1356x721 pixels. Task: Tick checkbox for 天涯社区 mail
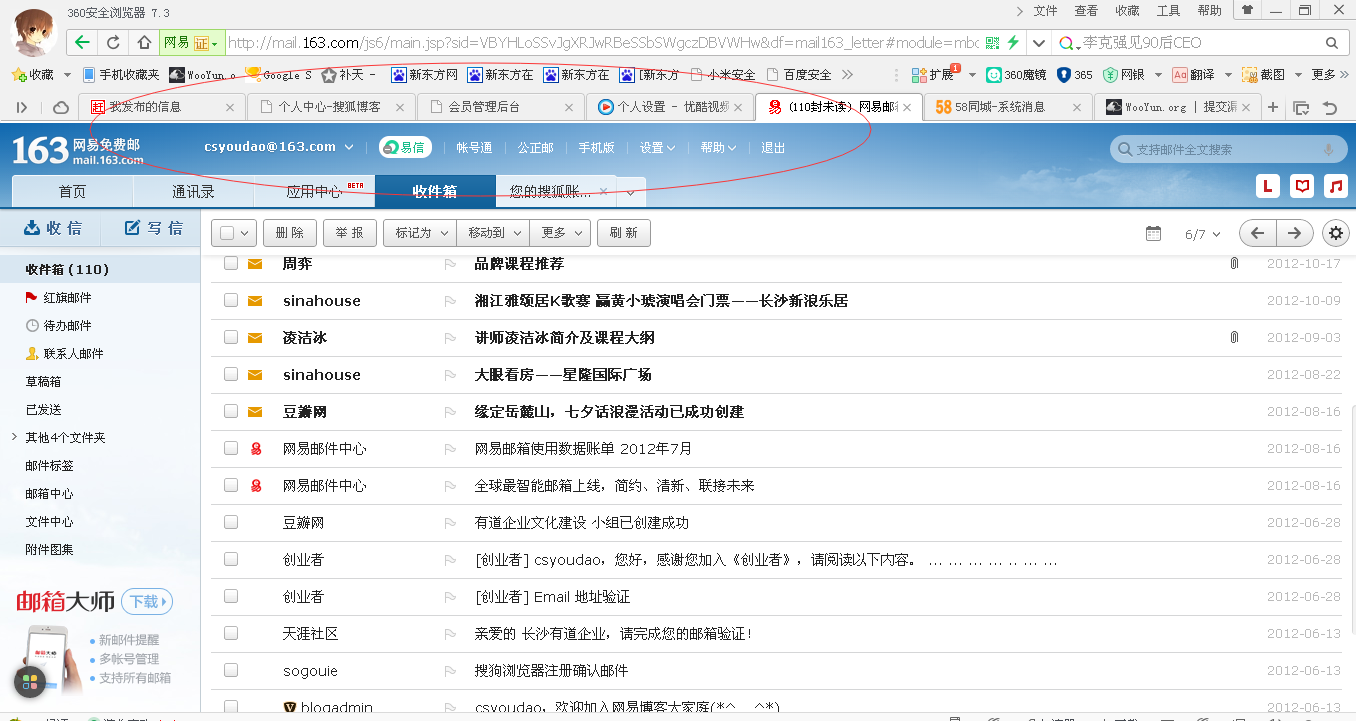231,633
